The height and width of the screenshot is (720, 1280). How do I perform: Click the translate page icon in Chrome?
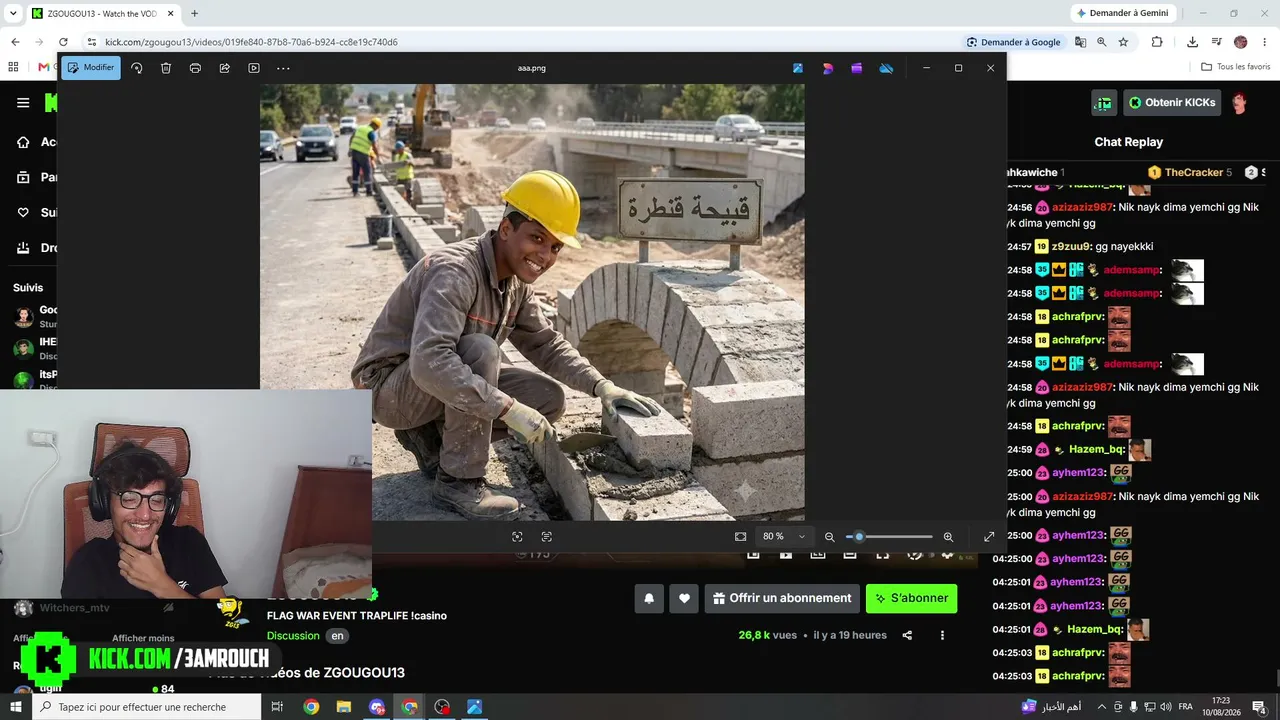pos(1080,42)
